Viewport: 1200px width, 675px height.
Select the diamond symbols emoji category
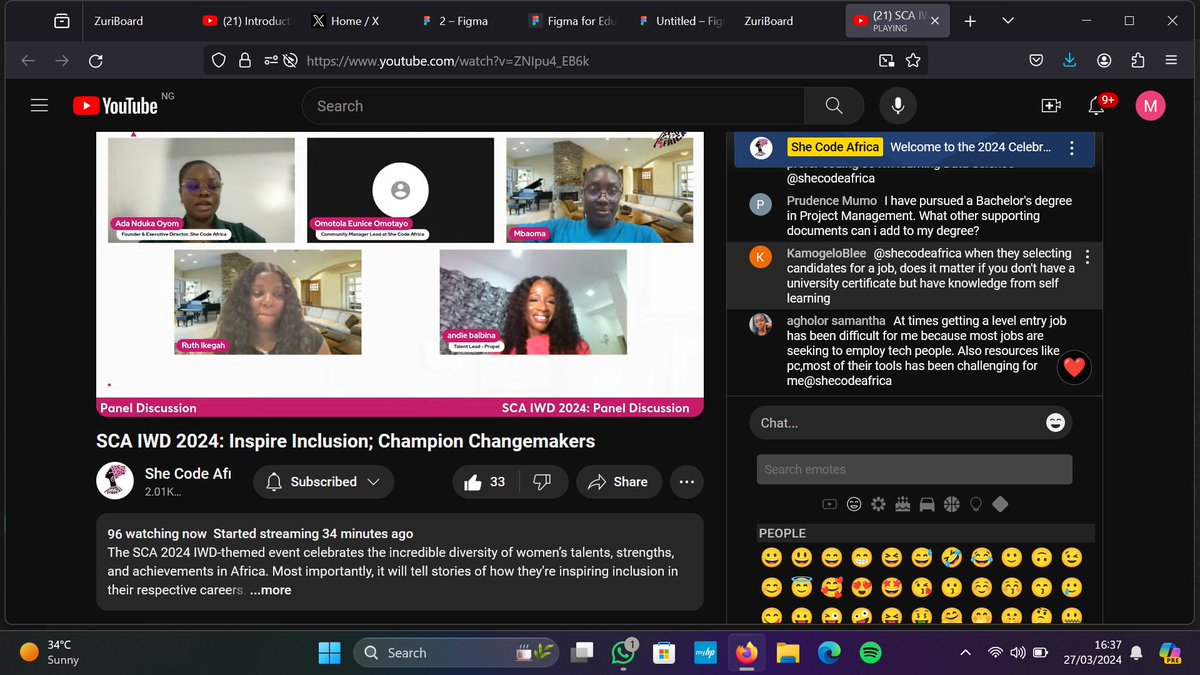click(x=1000, y=504)
